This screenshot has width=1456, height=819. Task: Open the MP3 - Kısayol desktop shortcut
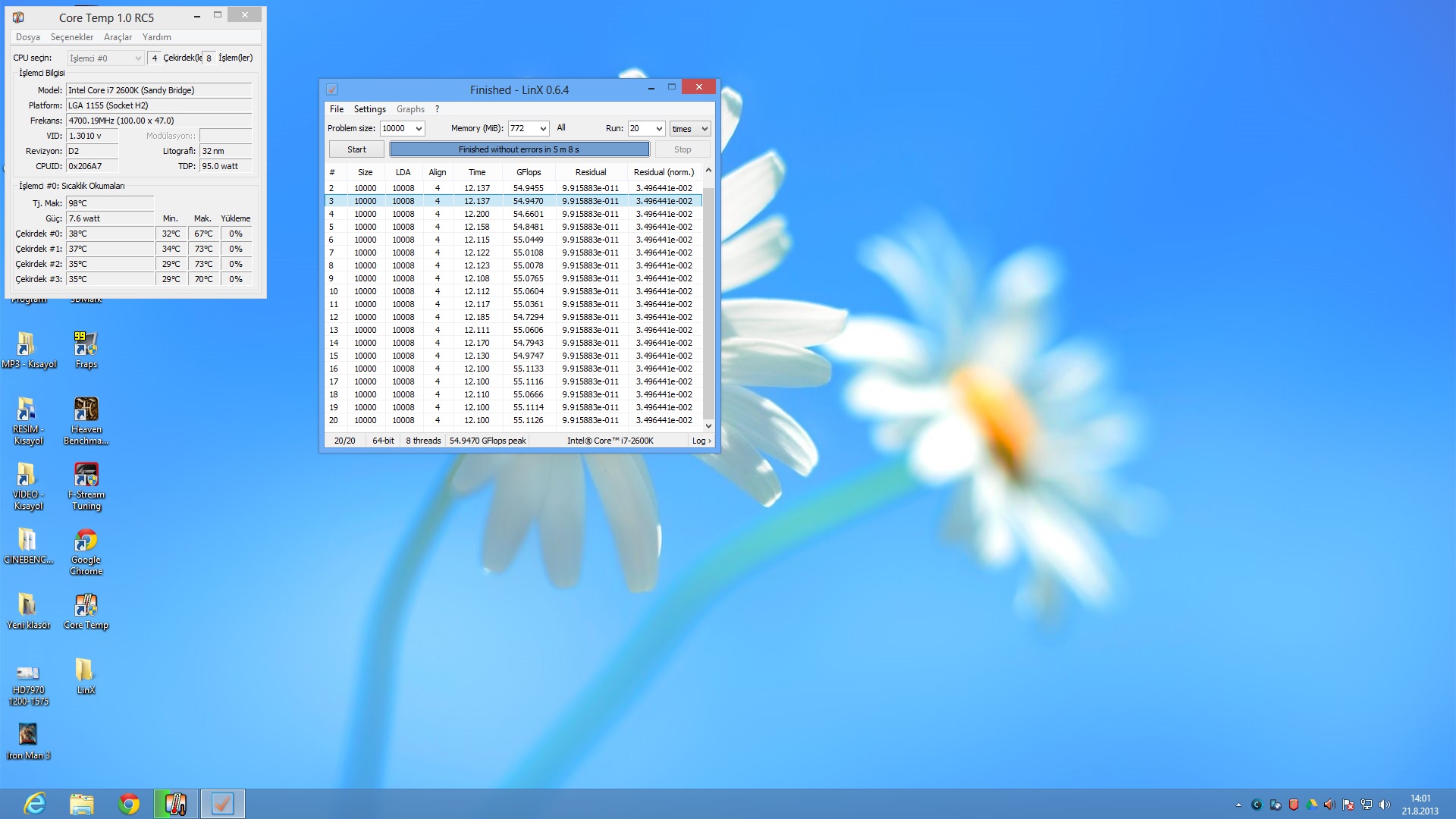point(28,349)
